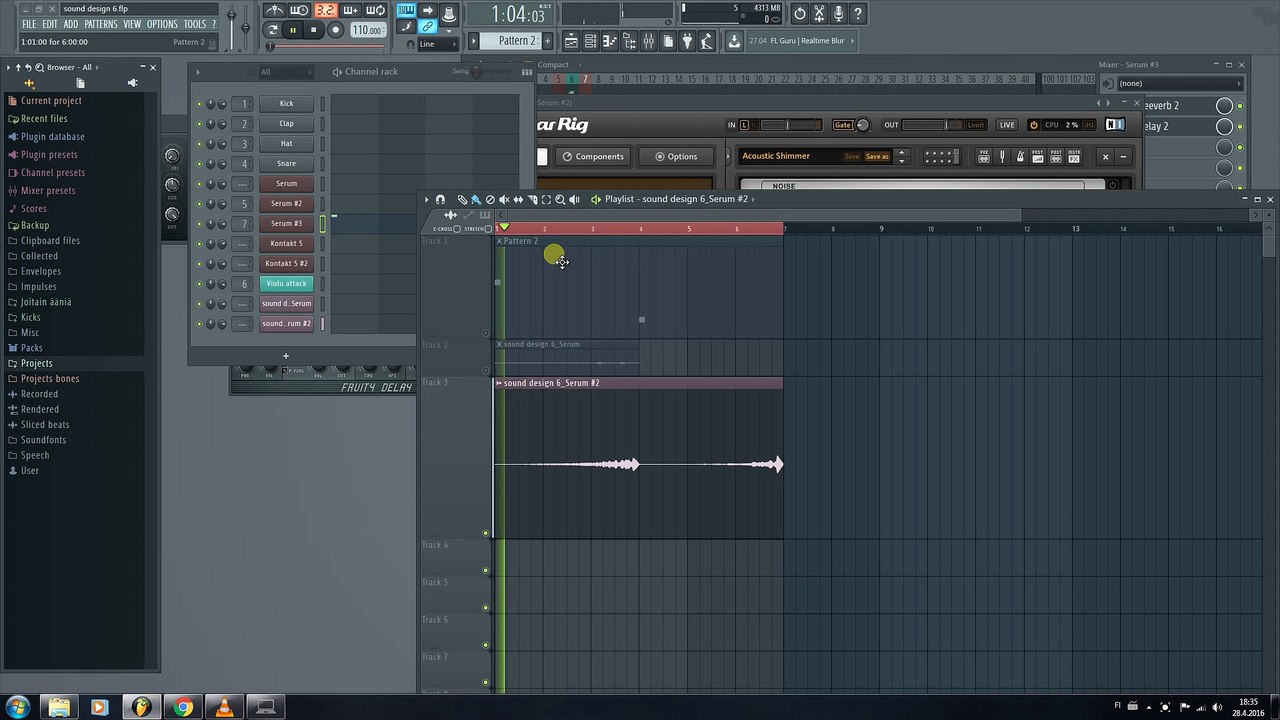Open Guitar Rig Components panel
Viewport: 1280px width, 720px height.
point(592,157)
